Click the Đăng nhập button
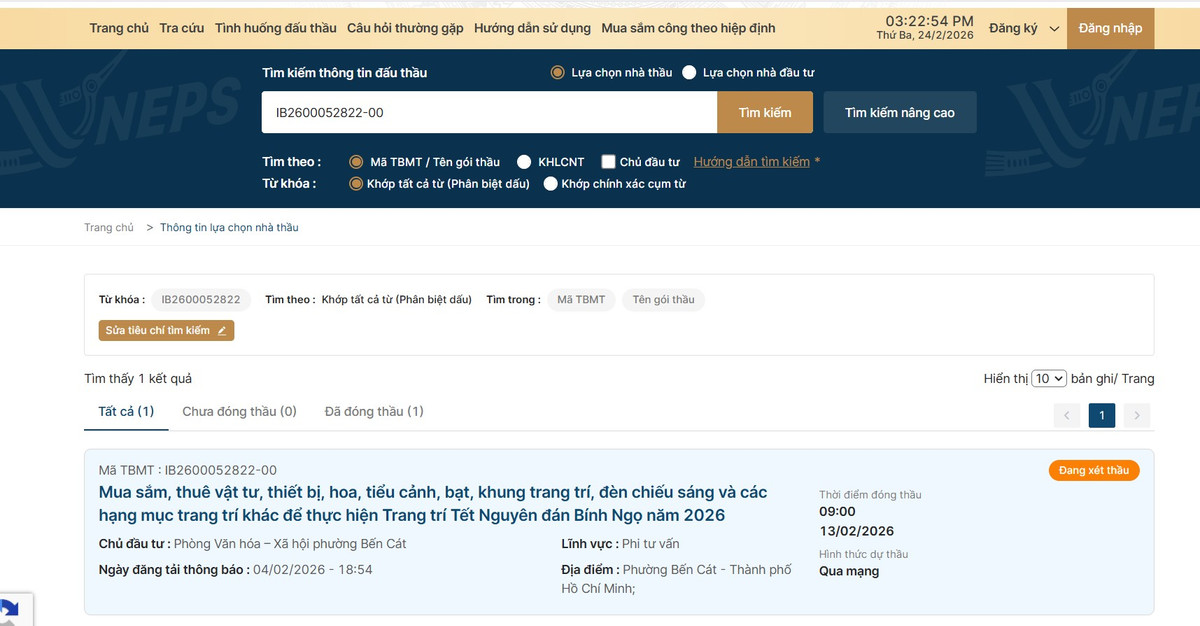The image size is (1200, 626). pyautogui.click(x=1110, y=28)
